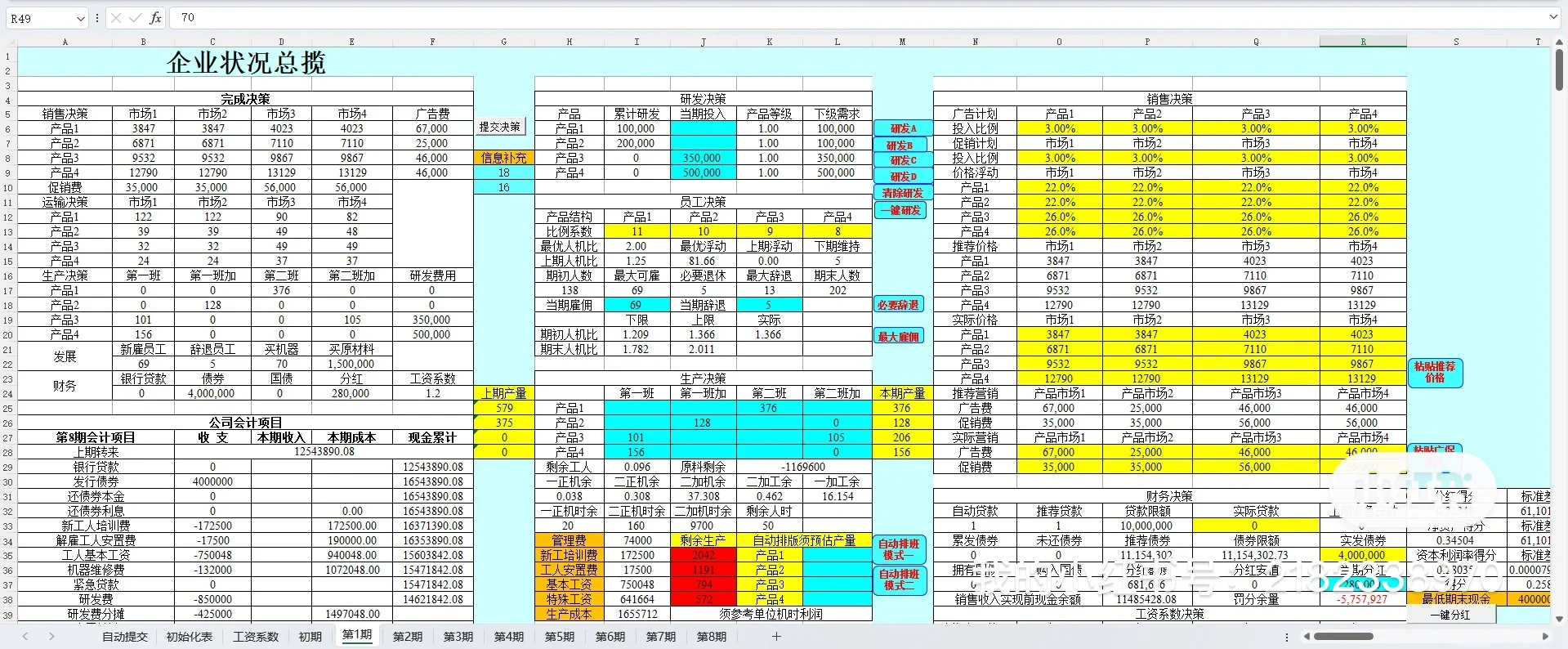Click the vertical dots handle beside the Name Box

tap(97, 18)
